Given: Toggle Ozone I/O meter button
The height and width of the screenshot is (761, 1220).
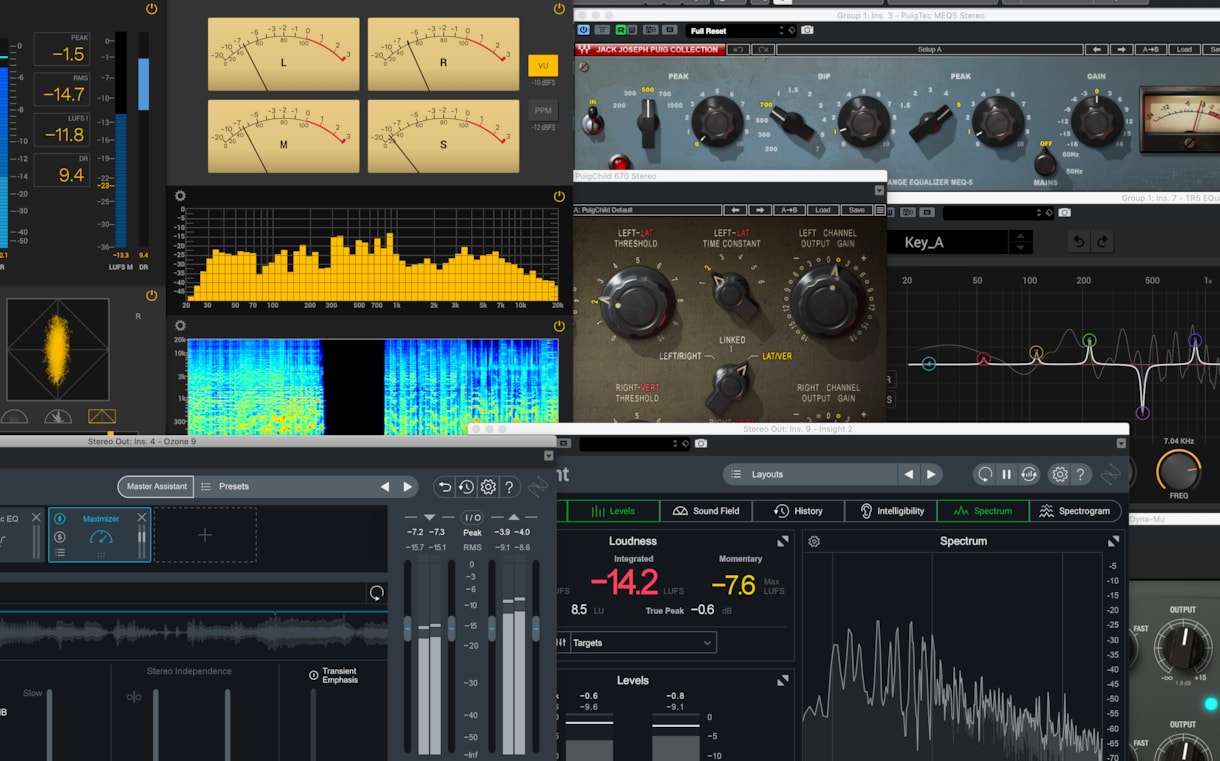Looking at the screenshot, I should pyautogui.click(x=472, y=517).
